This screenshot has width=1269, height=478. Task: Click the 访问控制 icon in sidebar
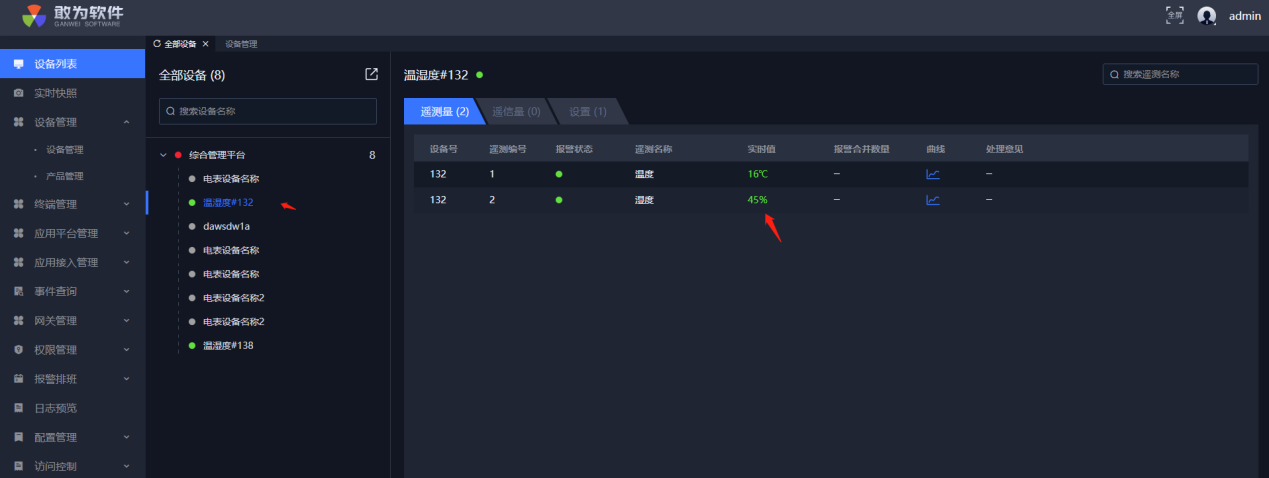click(18, 466)
